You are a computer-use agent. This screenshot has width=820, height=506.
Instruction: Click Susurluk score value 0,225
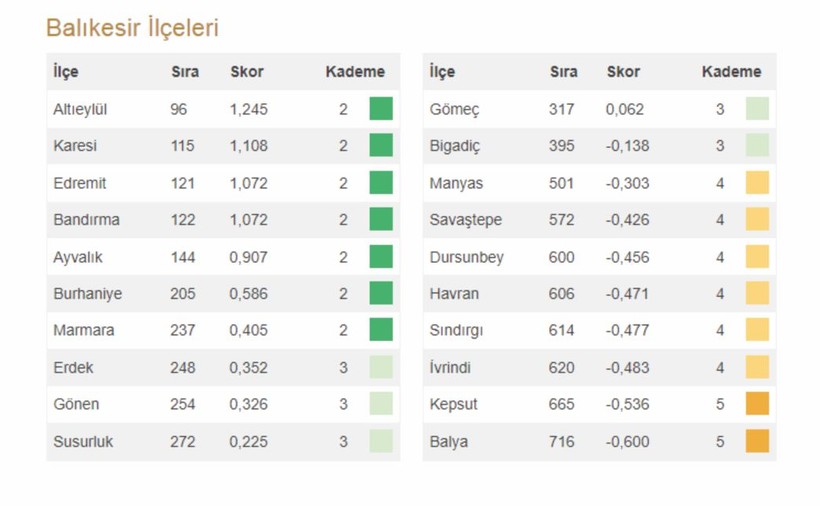click(x=249, y=441)
